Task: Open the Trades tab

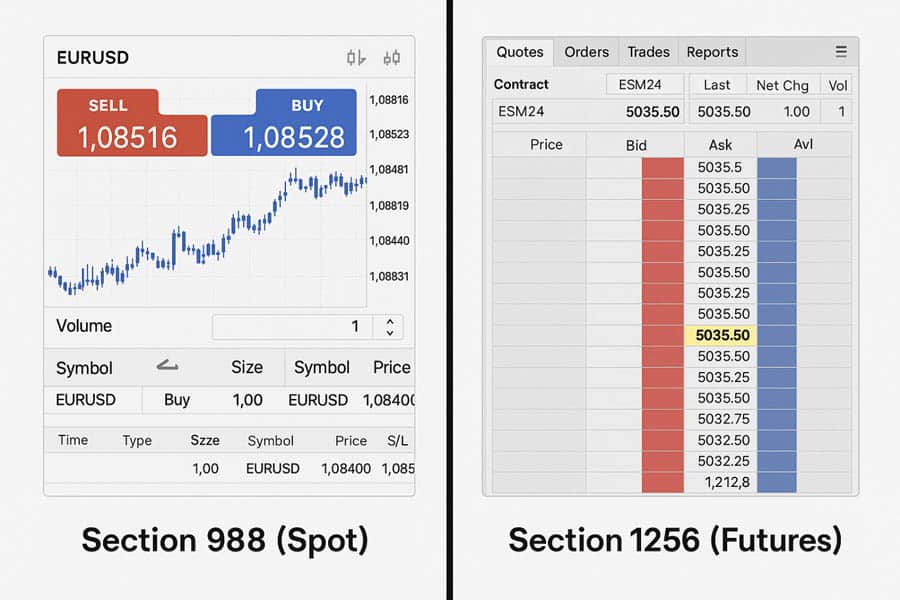Action: 648,52
